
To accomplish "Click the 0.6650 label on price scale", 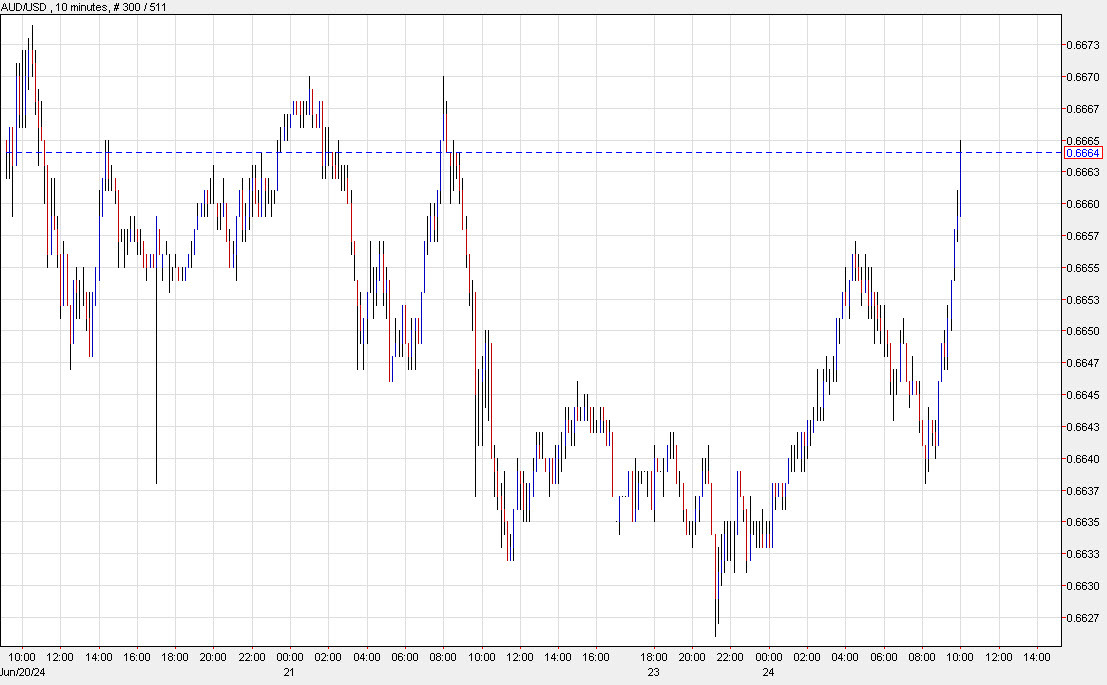I will point(1083,331).
